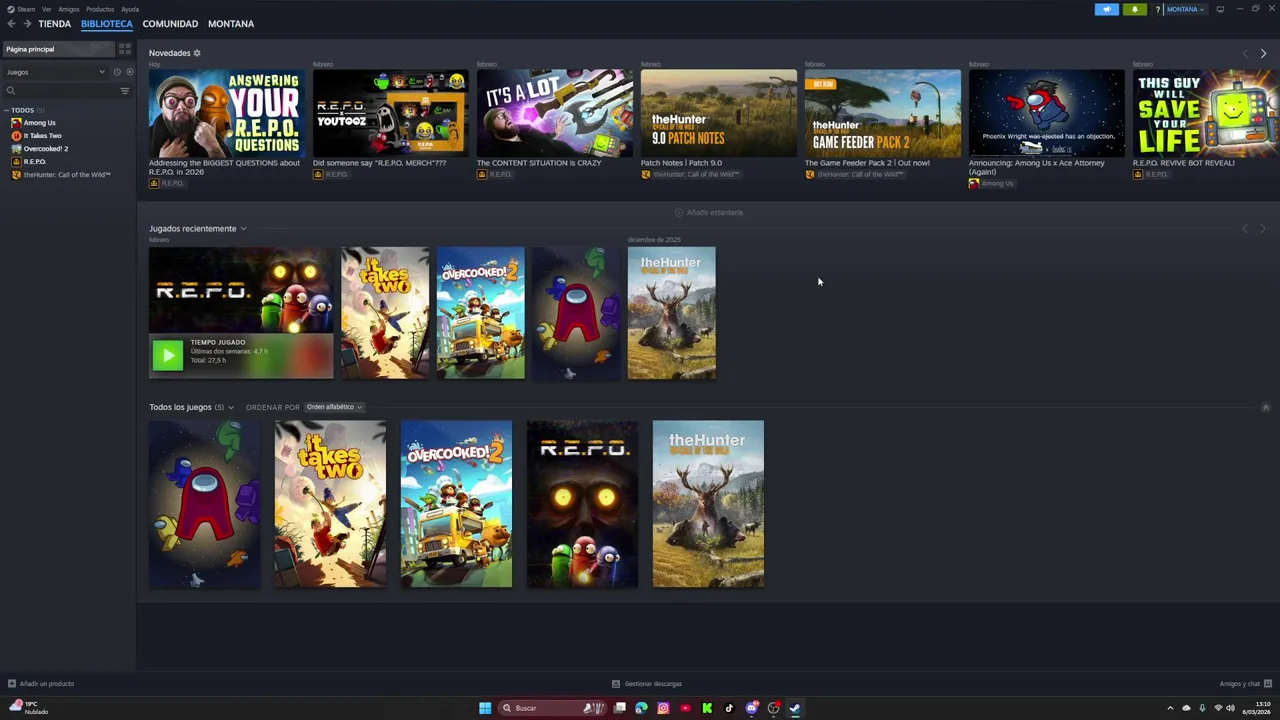Image resolution: width=1280 pixels, height=720 pixels.
Task: Open It Takes Two in recently played
Action: [x=385, y=313]
